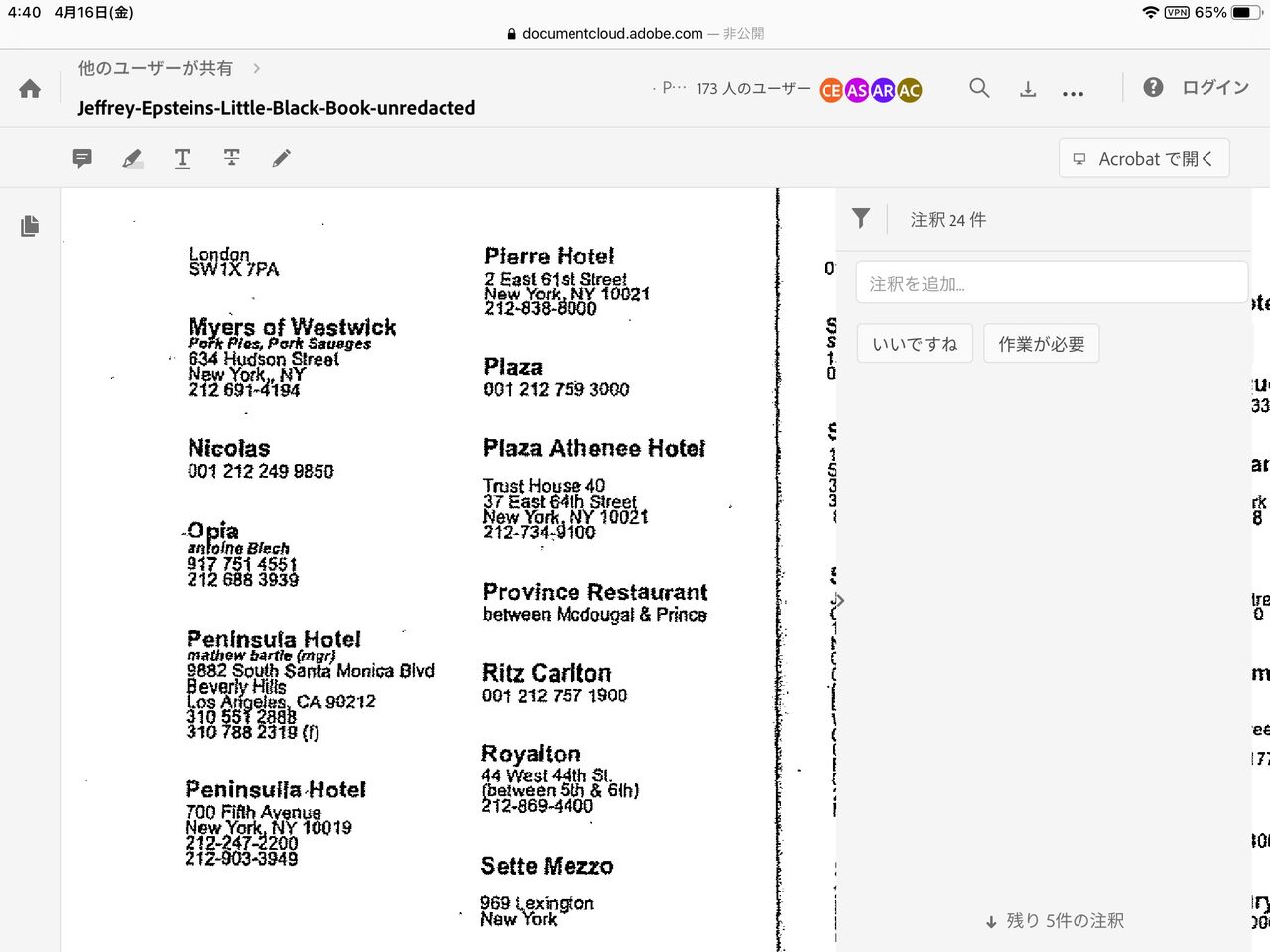Viewport: 1270px width, 952px height.
Task: Go to the Adobe Document Cloud home
Action: 30,89
